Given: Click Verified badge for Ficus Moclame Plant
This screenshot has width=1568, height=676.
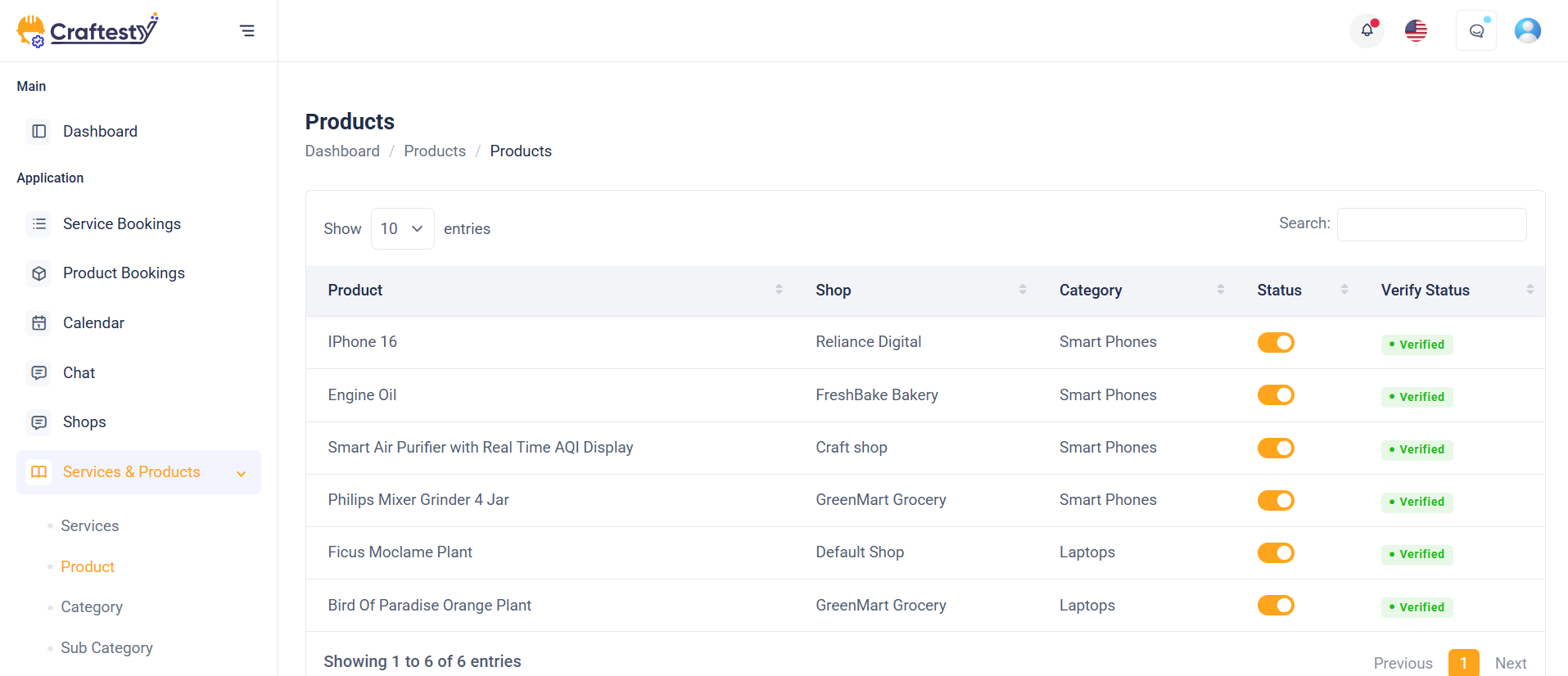Looking at the screenshot, I should point(1417,554).
